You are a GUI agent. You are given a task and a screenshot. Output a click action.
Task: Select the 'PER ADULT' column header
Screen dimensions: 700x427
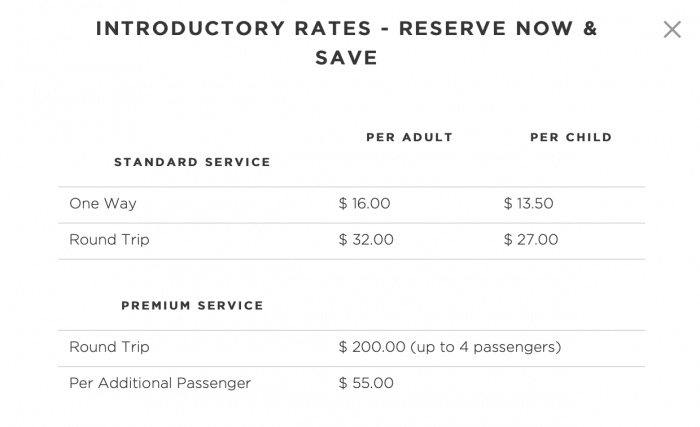[x=409, y=137]
